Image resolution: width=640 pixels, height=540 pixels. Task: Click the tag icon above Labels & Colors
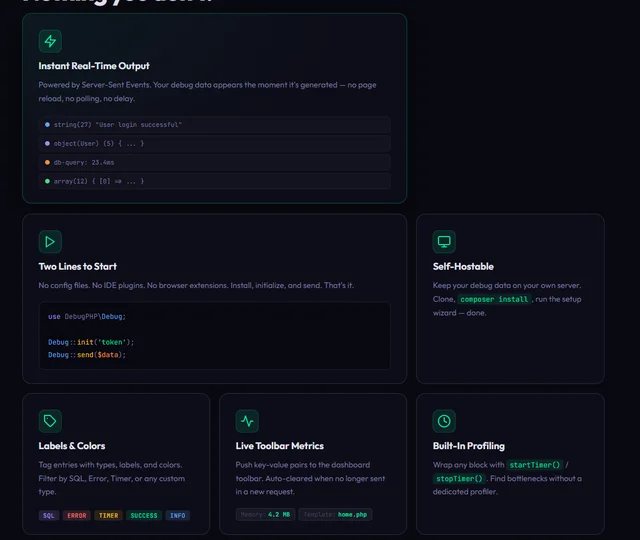click(50, 421)
